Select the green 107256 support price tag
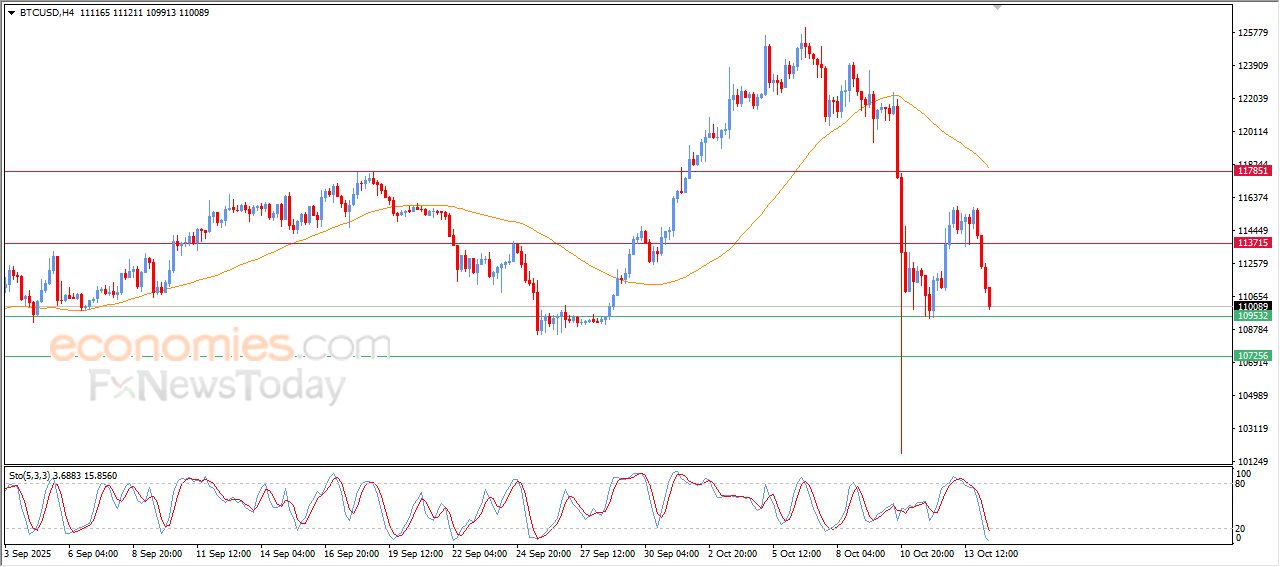The image size is (1280, 567). pos(1253,356)
